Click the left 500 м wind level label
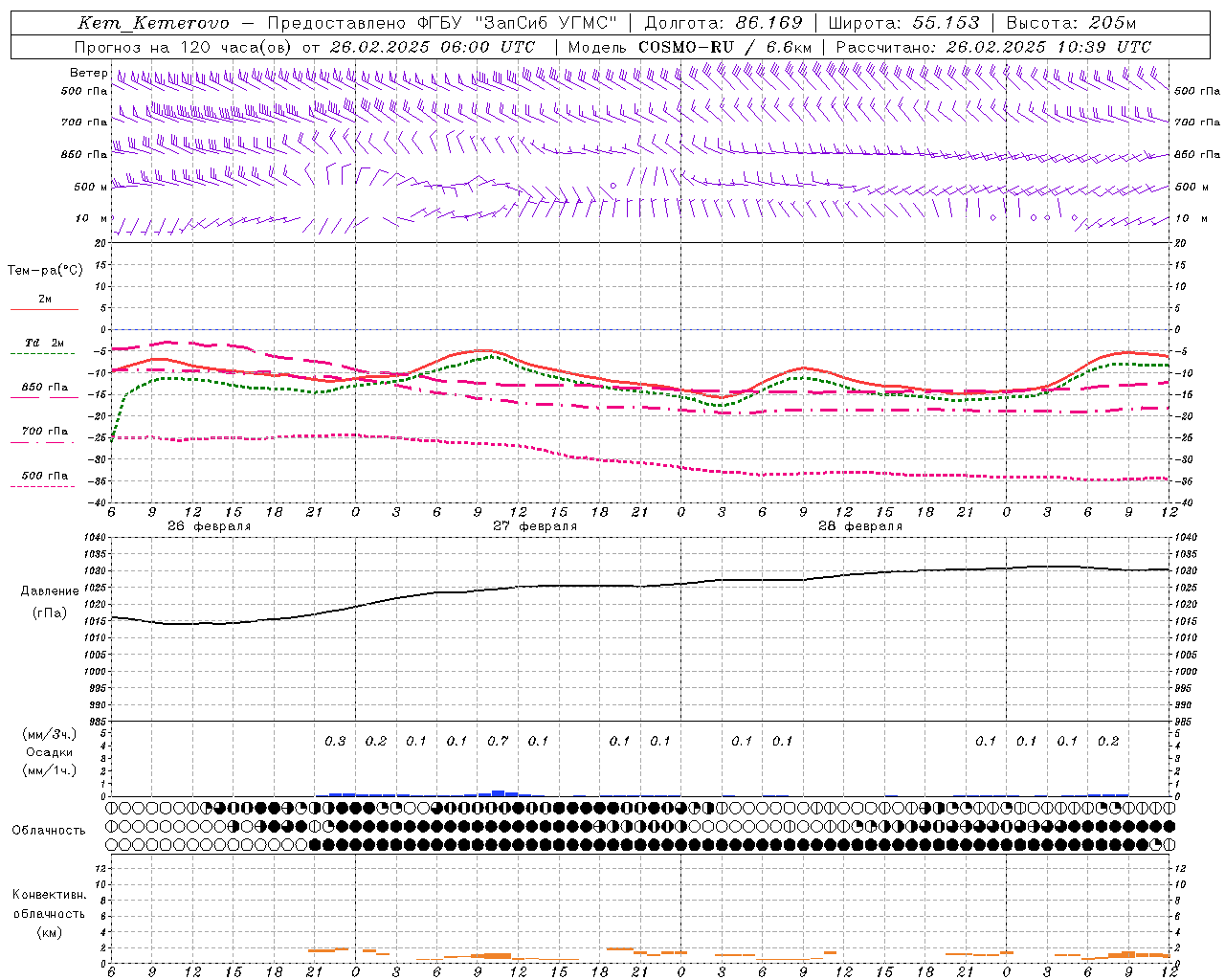The image size is (1225, 980). coord(91,187)
